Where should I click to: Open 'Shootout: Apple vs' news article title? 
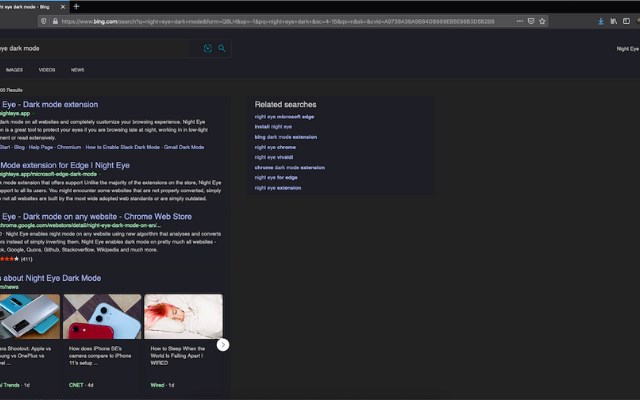[26, 356]
